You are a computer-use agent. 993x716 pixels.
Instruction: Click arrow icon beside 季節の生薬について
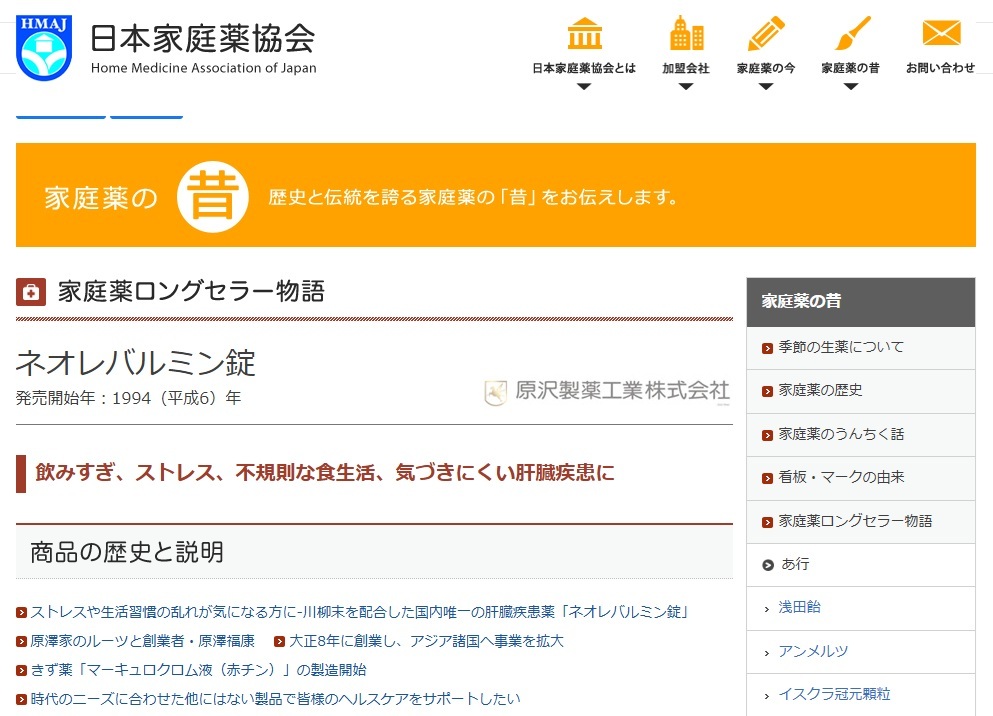tap(768, 348)
